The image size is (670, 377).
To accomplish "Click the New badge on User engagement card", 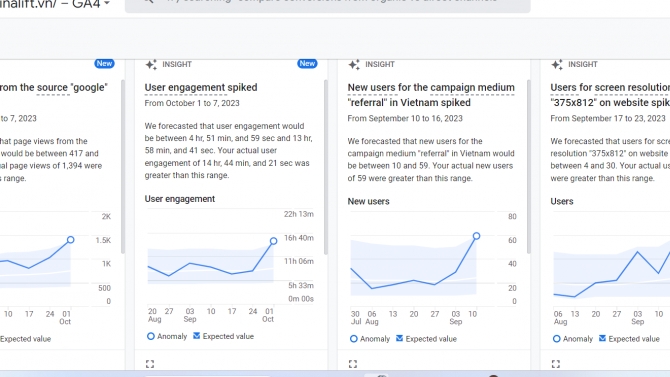I will coord(307,64).
